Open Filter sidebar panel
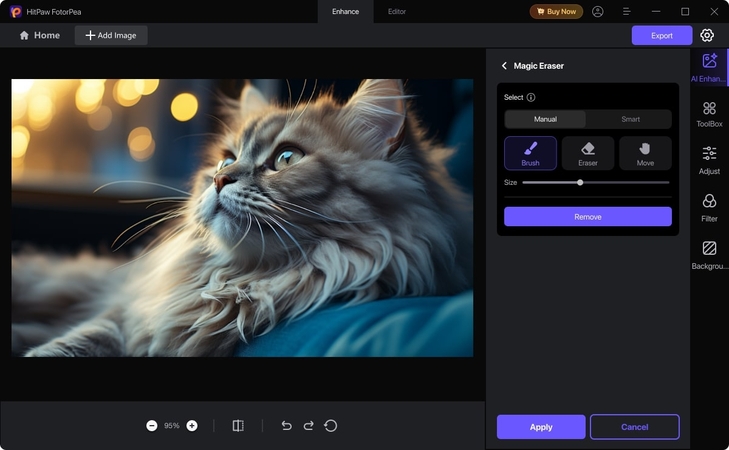This screenshot has height=450, width=729. (709, 208)
